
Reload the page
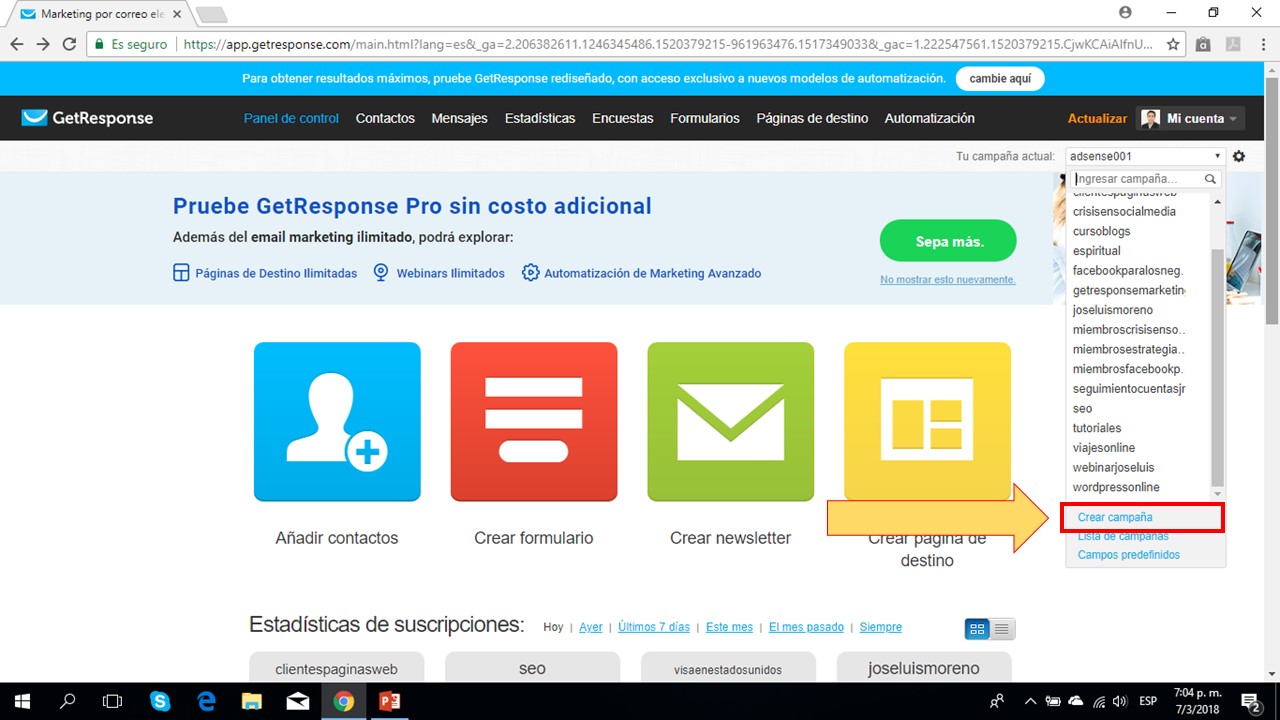coord(69,44)
